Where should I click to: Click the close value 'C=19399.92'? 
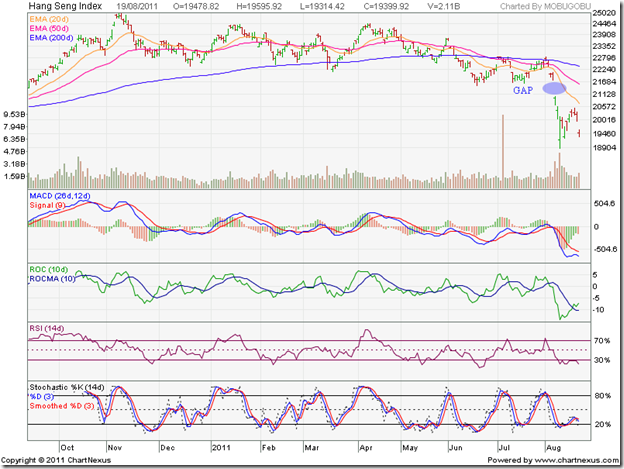[386, 6]
